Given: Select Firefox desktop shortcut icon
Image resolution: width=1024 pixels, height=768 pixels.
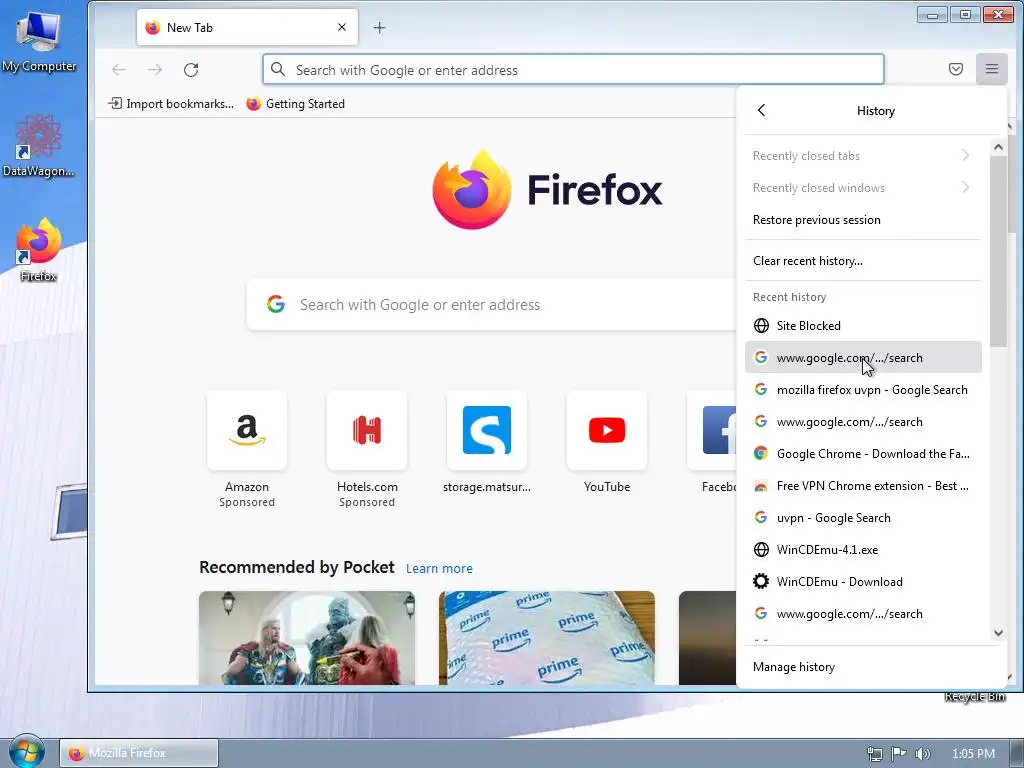Looking at the screenshot, I should coord(39,250).
